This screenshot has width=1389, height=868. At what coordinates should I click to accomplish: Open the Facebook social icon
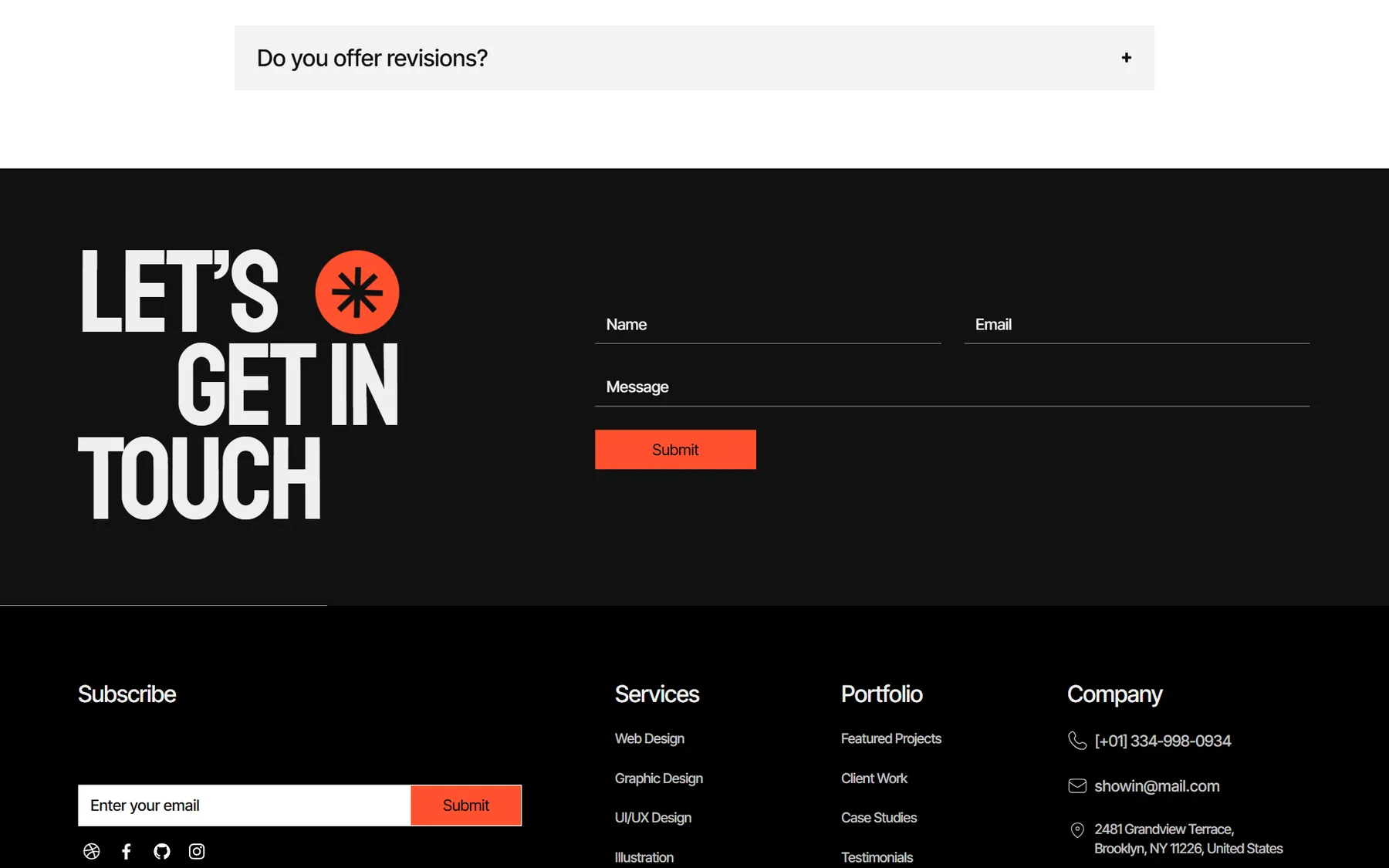[x=127, y=851]
